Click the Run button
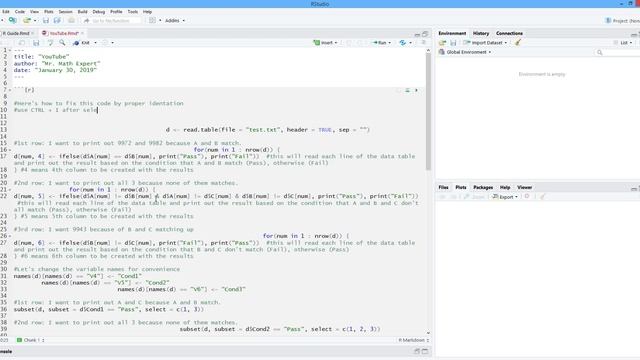The width and height of the screenshot is (640, 360). [x=381, y=43]
